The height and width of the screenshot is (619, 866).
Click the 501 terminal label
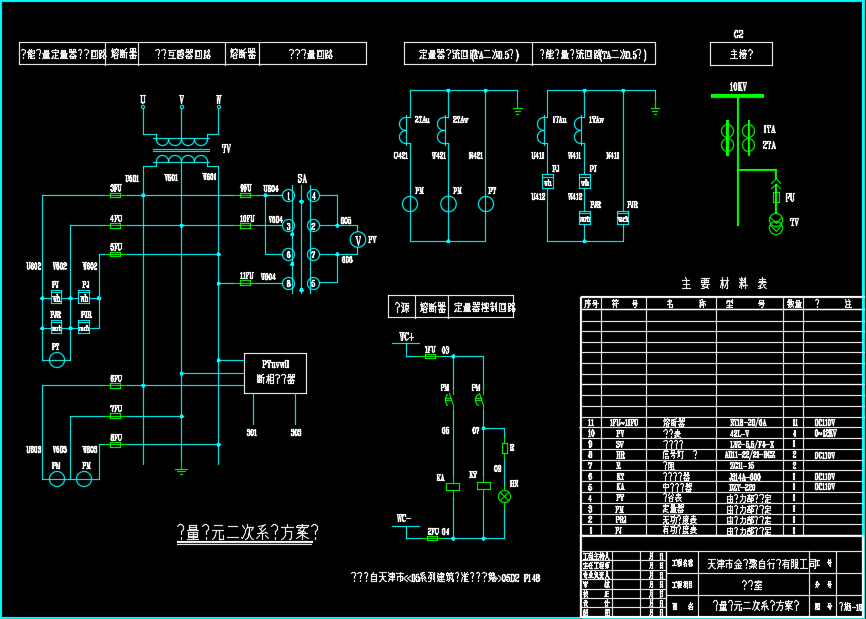(252, 432)
